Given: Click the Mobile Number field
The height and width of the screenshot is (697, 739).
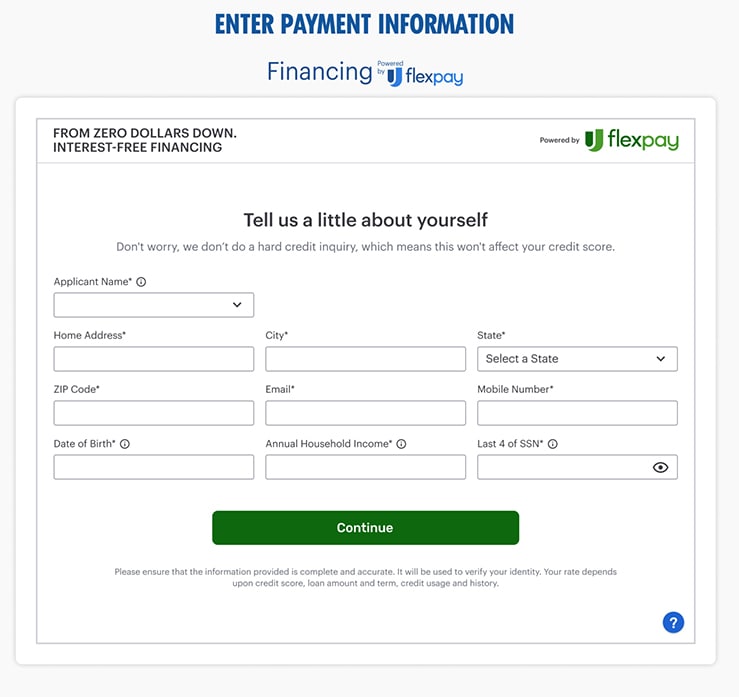Looking at the screenshot, I should coord(577,413).
